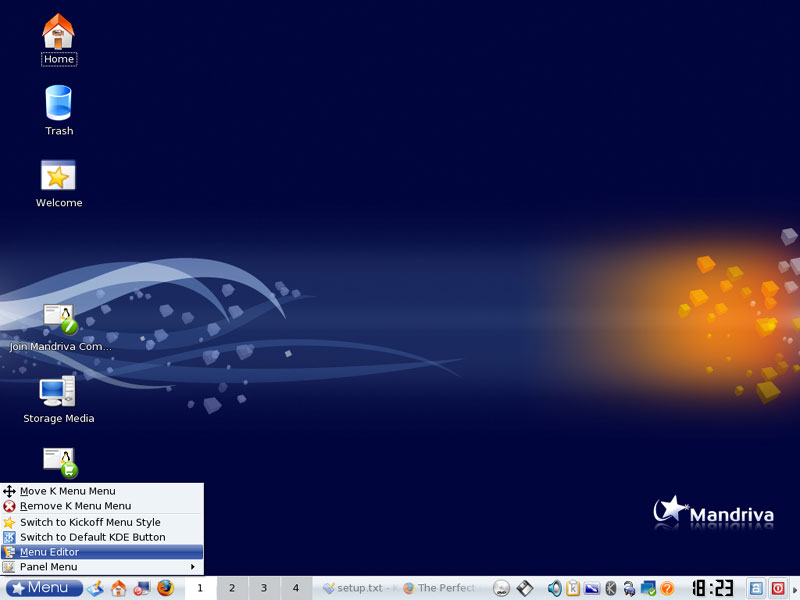Screen dimensions: 800x600
Task: Activate The Perfect Firefox taskbar entry
Action: 442,588
